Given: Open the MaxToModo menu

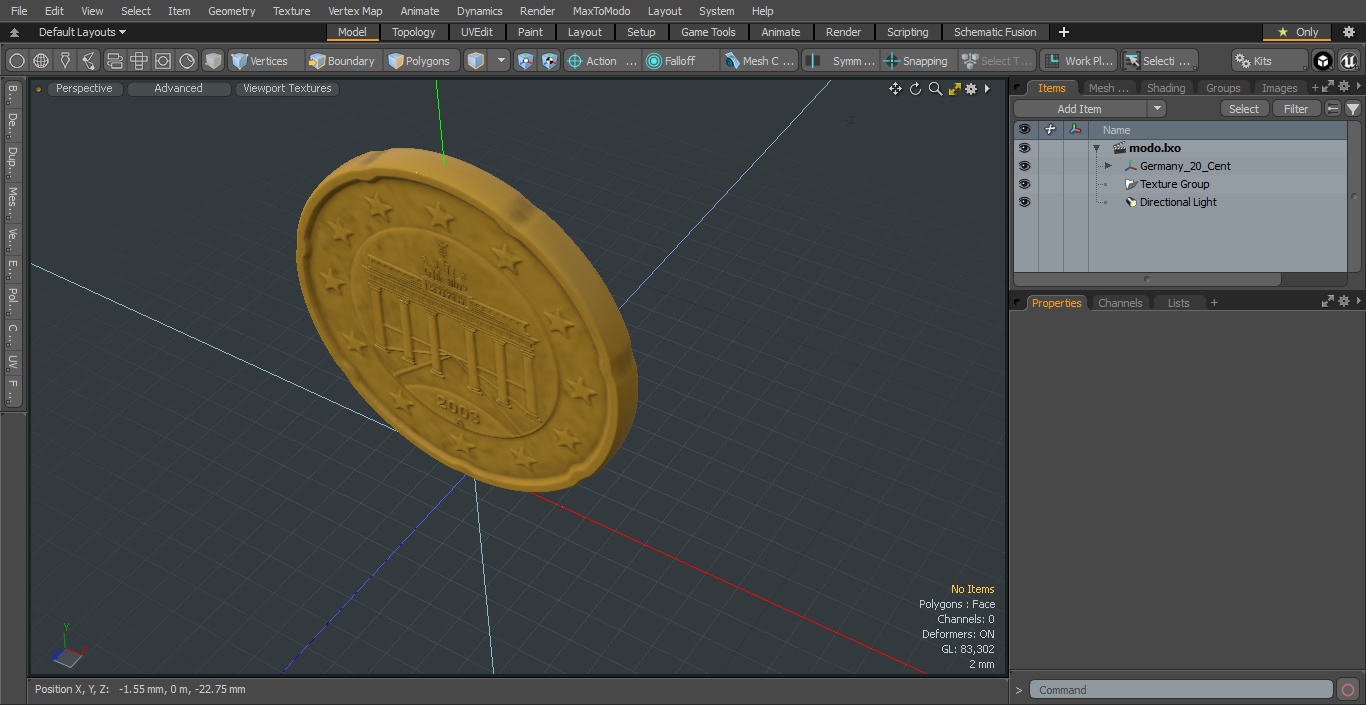Looking at the screenshot, I should 601,11.
